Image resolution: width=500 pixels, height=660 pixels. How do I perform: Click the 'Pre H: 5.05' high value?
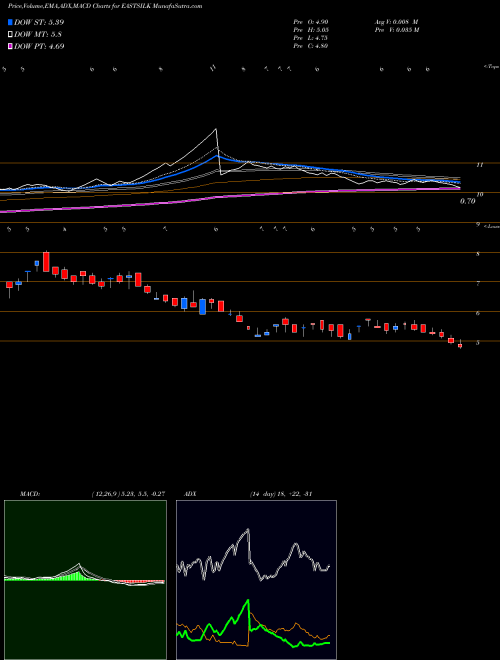311,30
